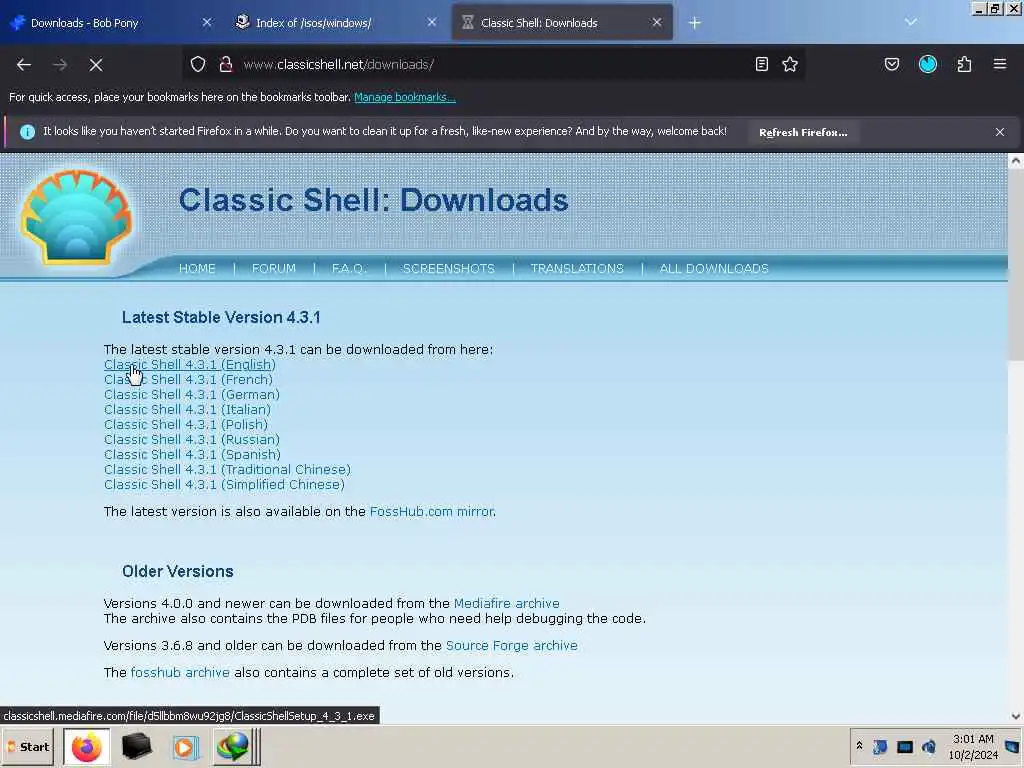The width and height of the screenshot is (1024, 768).
Task: Click Firefox icon in the taskbar
Action: tap(86, 746)
